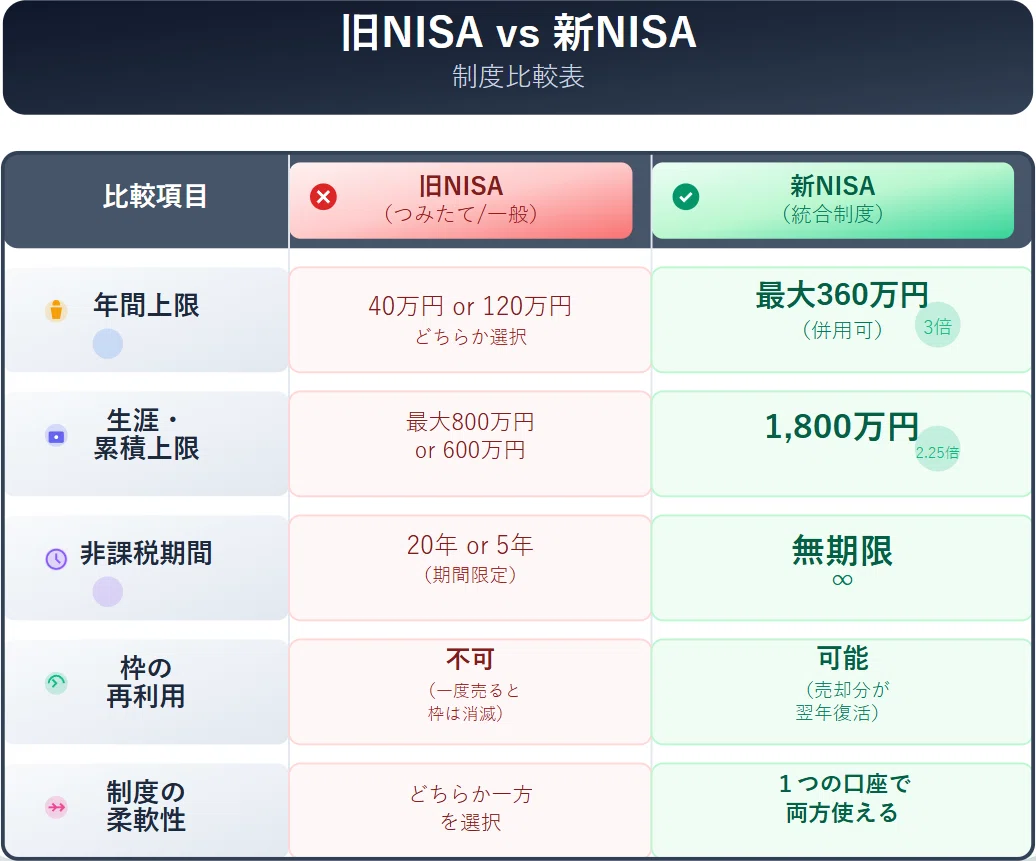Click the purple wallet icon beside 生涯・累積上限
The image size is (1036, 861).
pyautogui.click(x=56, y=436)
